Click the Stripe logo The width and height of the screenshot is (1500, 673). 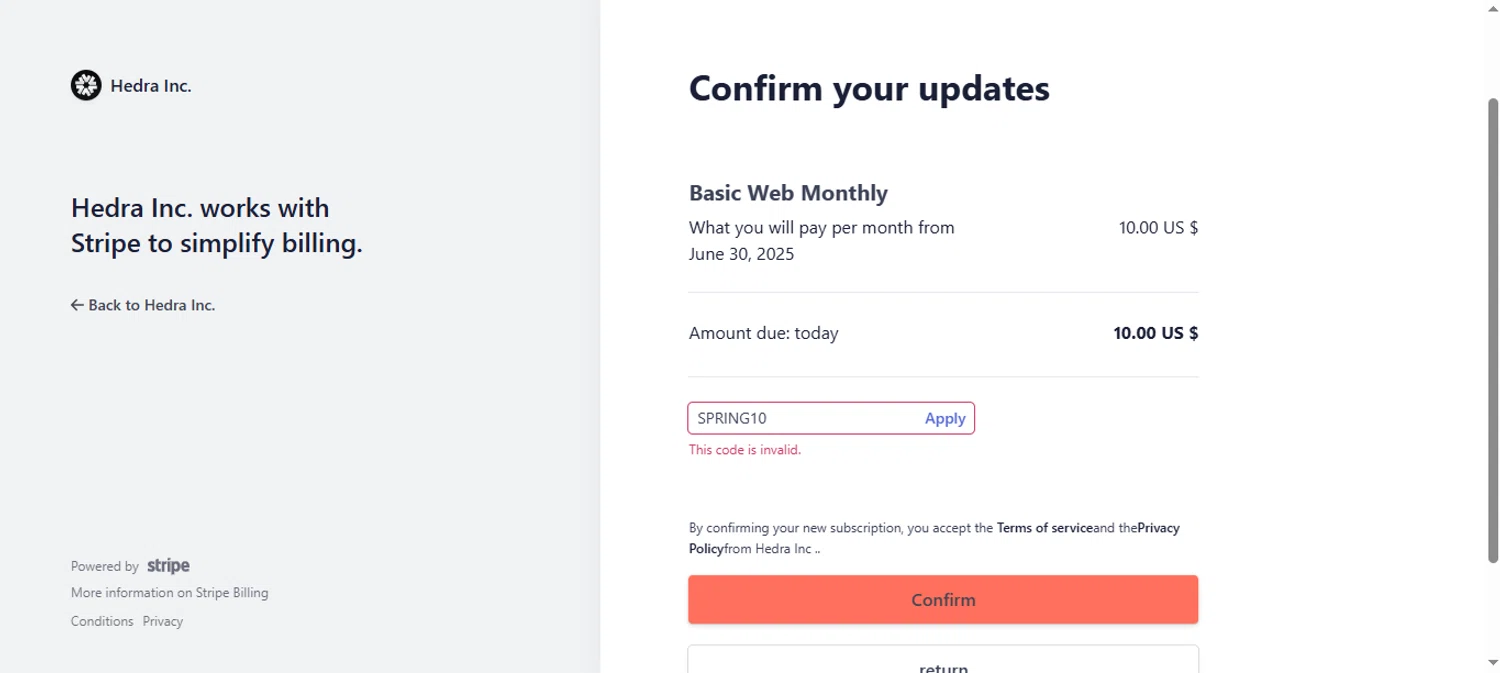168,566
